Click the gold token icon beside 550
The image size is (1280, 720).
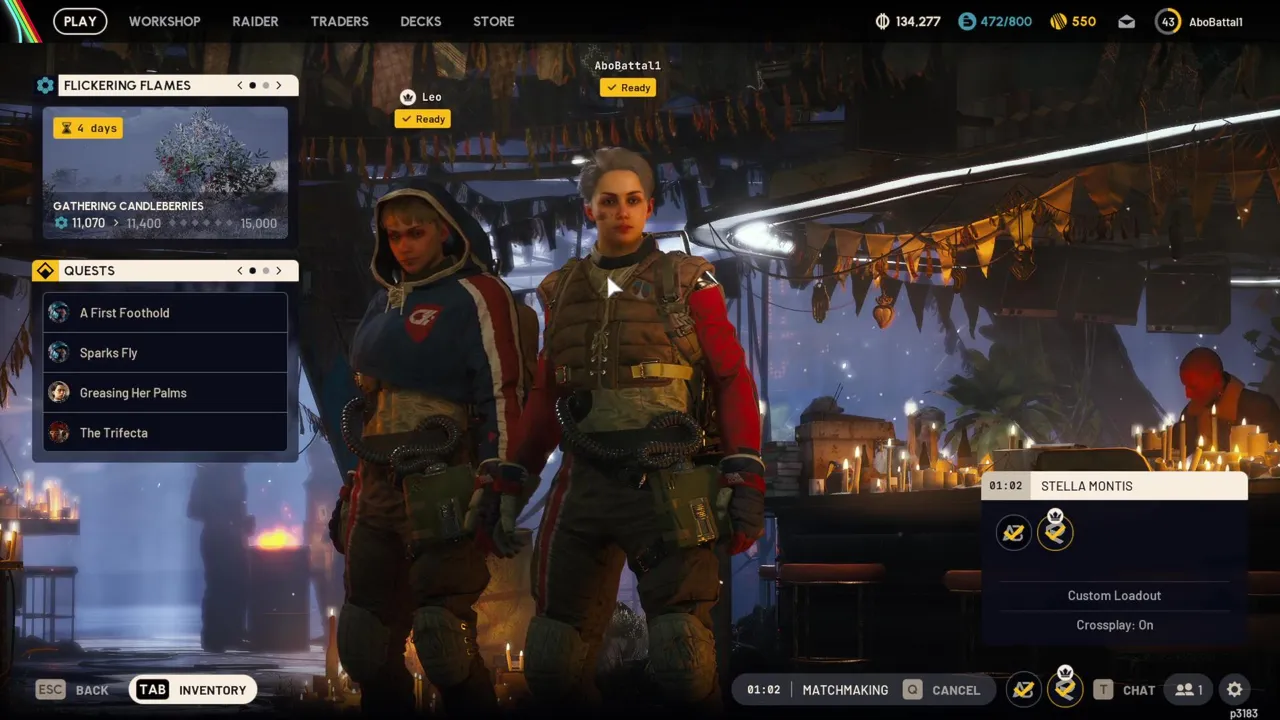point(1058,21)
